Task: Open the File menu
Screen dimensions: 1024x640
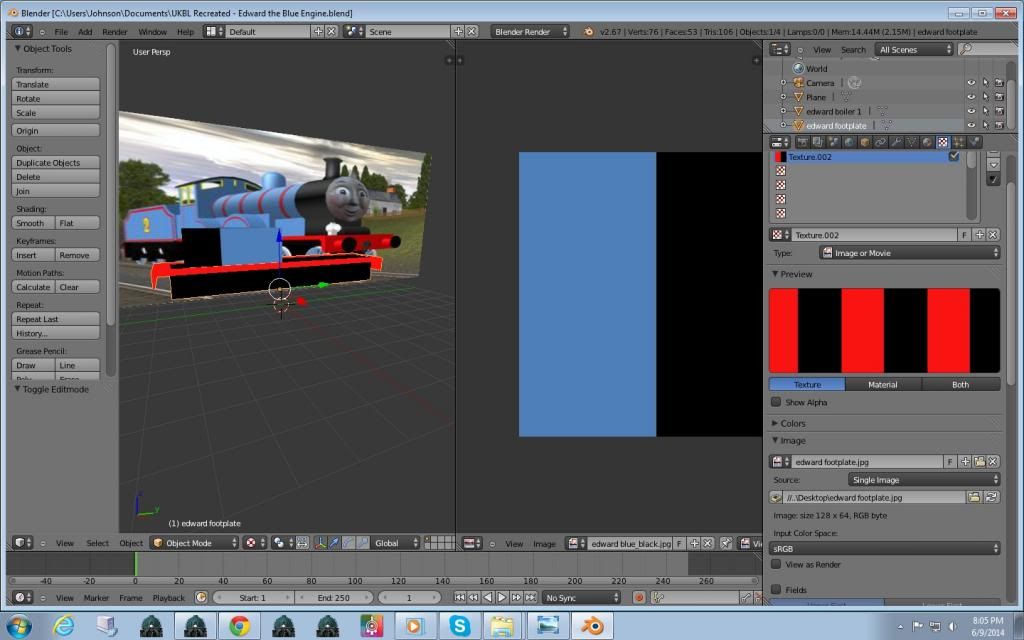Action: [x=61, y=31]
